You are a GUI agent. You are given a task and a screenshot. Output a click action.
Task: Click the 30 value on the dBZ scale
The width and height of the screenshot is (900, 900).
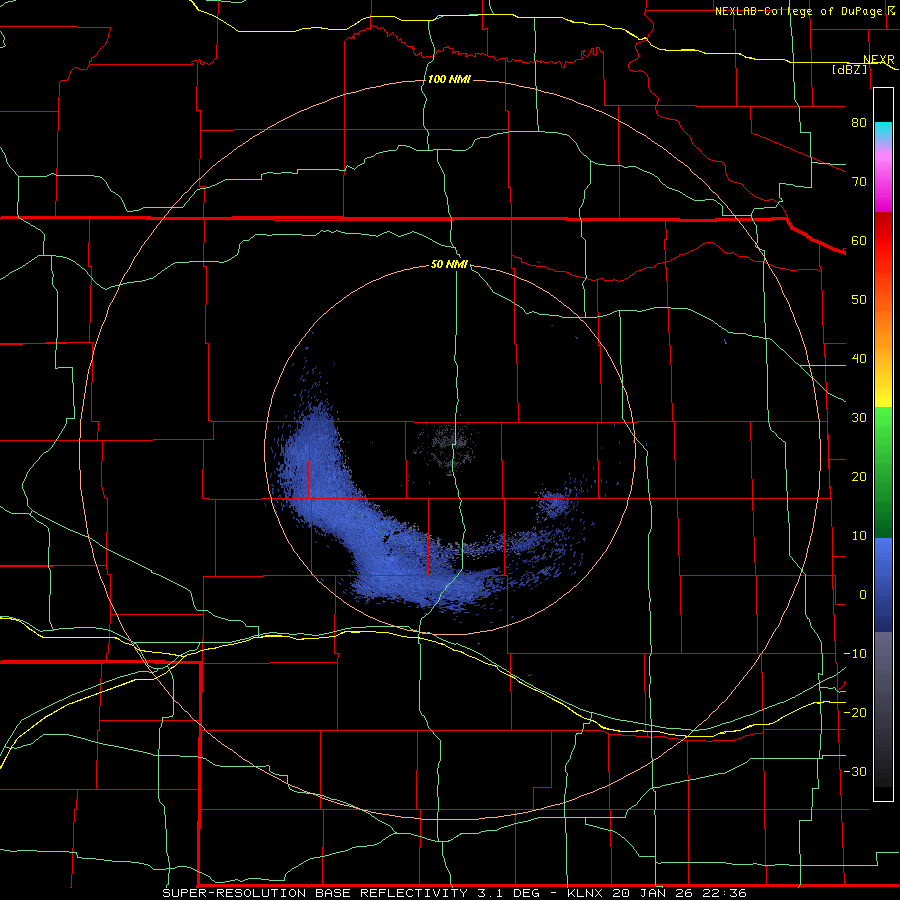click(859, 418)
